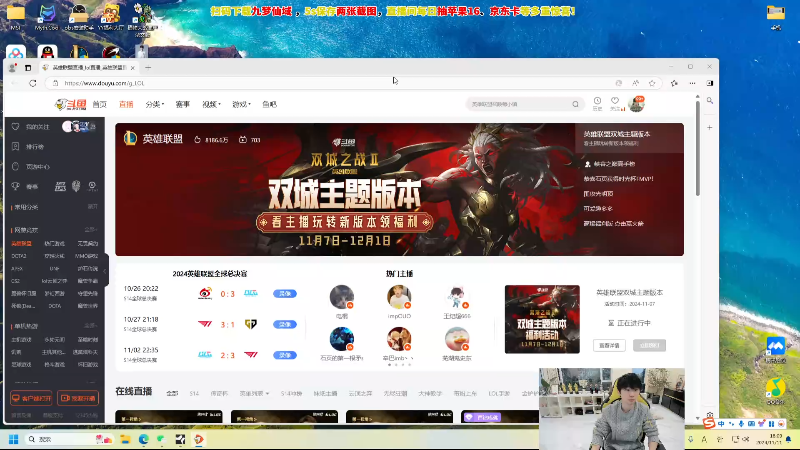
Task: Click the cup event logo in sidebar
Action: click(76, 186)
